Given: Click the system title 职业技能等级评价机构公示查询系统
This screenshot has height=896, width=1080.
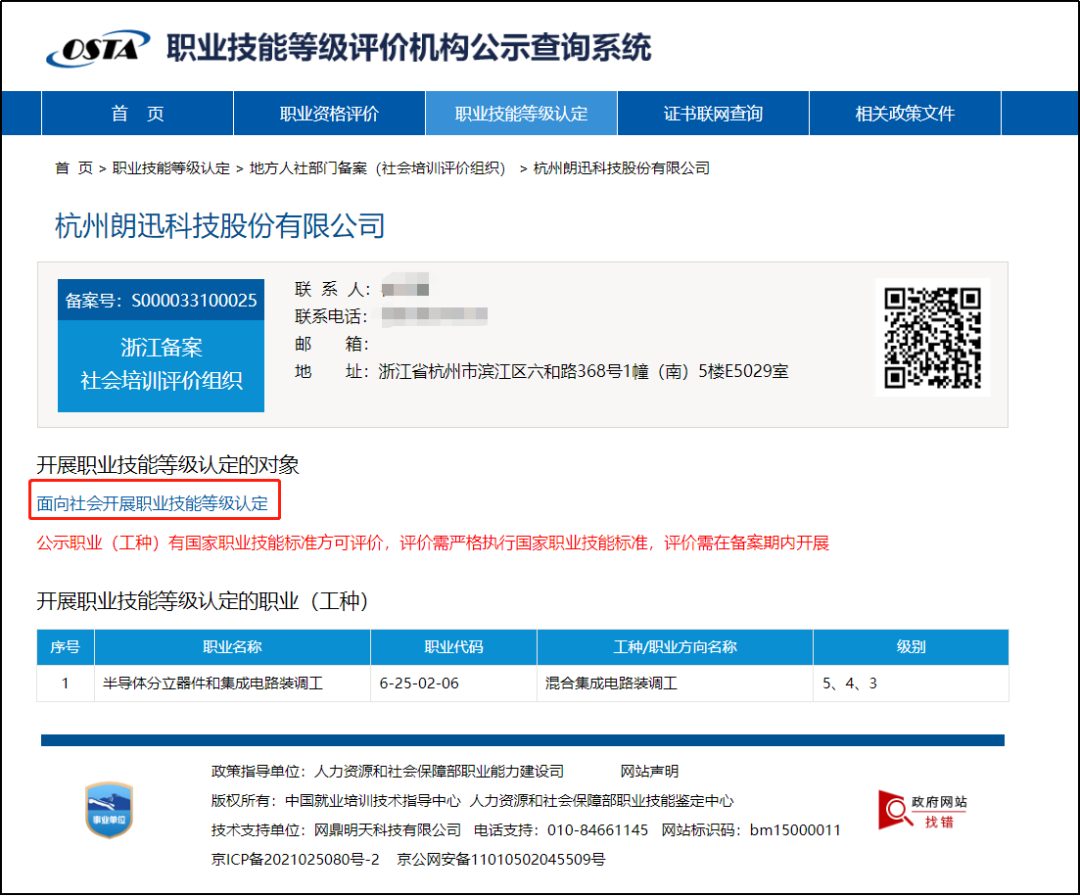Looking at the screenshot, I should (x=408, y=48).
